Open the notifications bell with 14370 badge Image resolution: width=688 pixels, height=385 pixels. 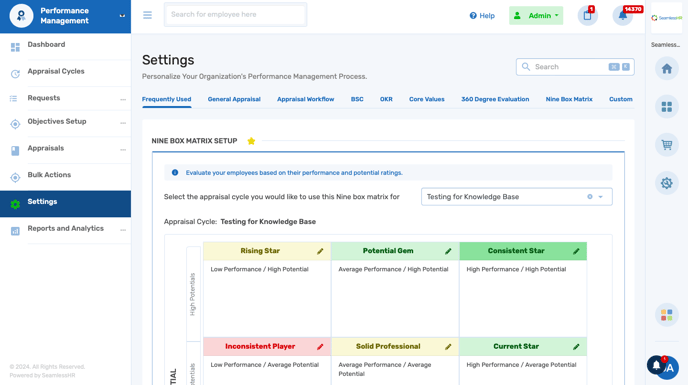622,16
